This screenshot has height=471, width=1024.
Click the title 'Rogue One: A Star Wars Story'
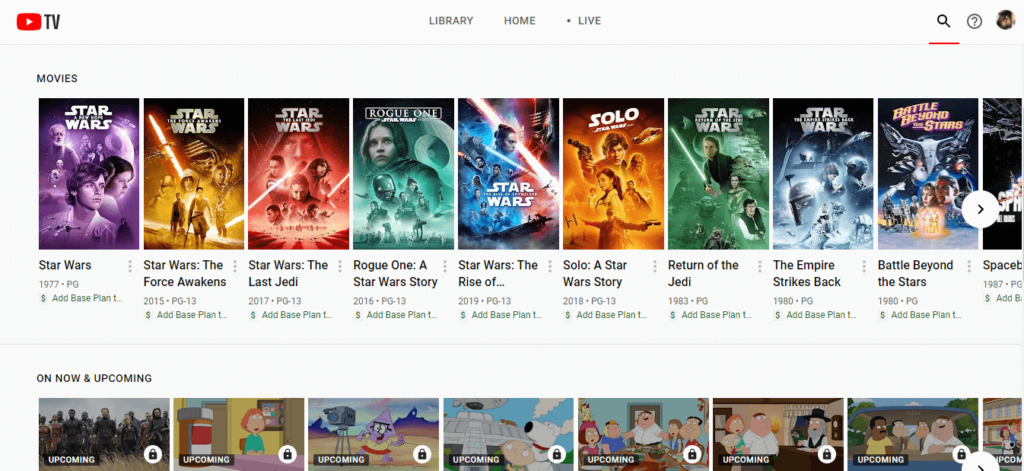[x=395, y=274]
